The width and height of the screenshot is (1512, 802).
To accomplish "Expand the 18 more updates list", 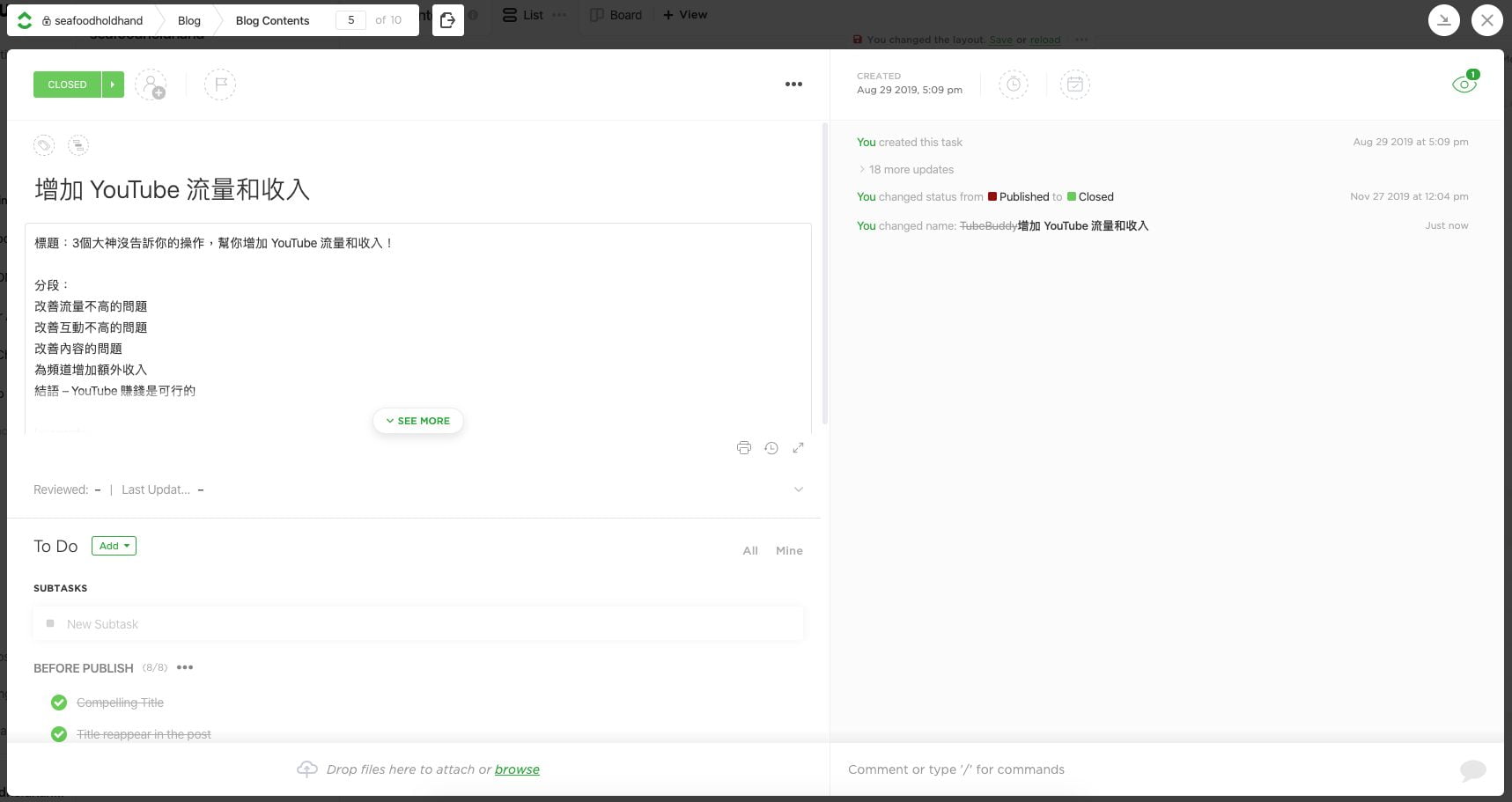I will pyautogui.click(x=911, y=170).
